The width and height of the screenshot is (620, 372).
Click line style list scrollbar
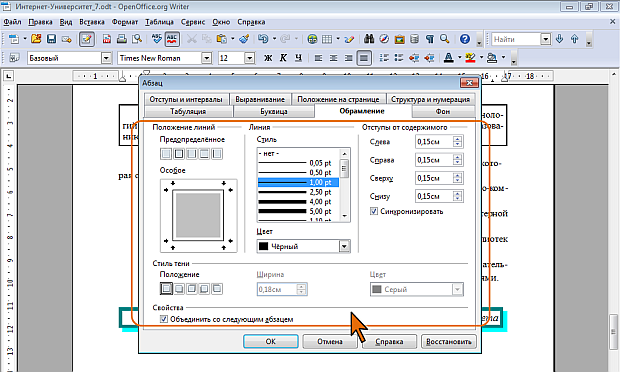[x=344, y=185]
